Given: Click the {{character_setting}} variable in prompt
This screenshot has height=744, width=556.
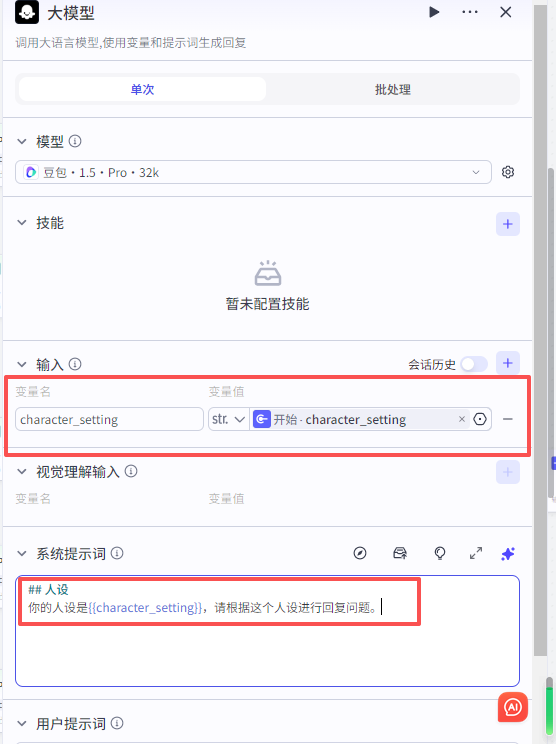Looking at the screenshot, I should pos(145,608).
